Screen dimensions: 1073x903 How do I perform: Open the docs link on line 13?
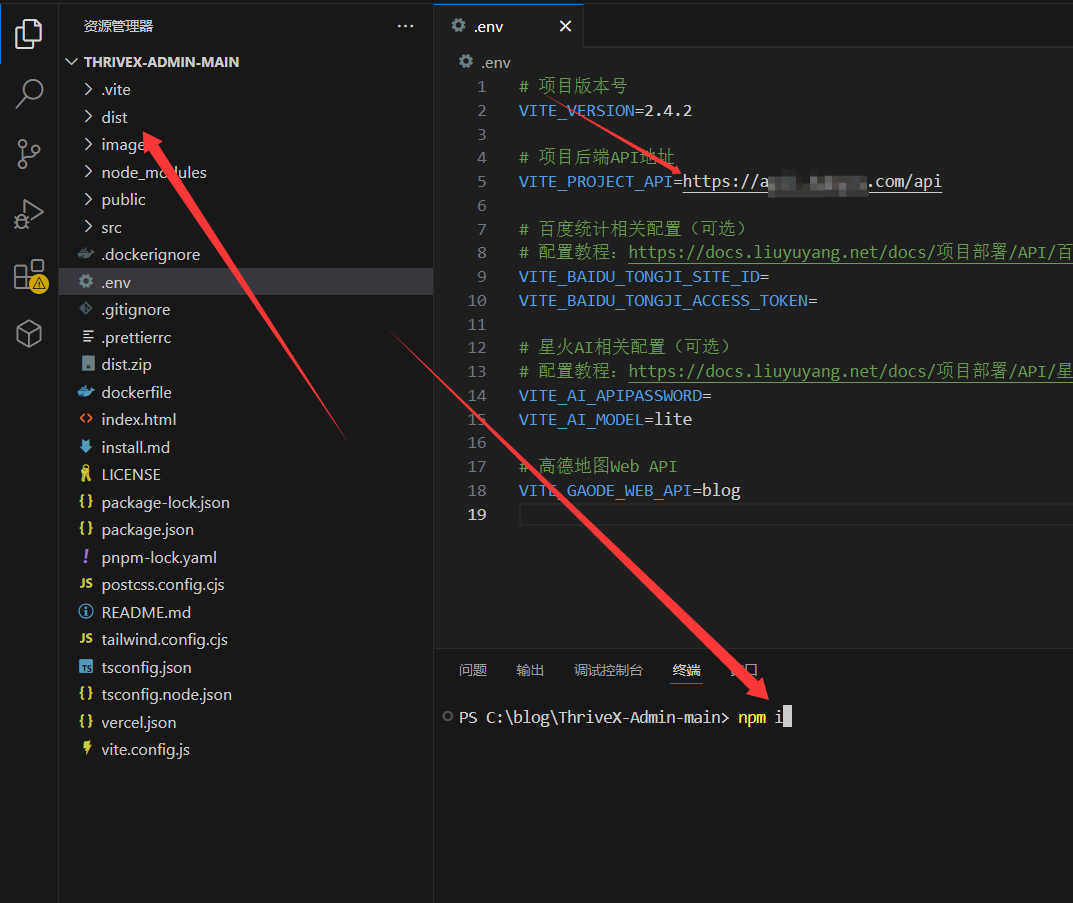tap(850, 371)
